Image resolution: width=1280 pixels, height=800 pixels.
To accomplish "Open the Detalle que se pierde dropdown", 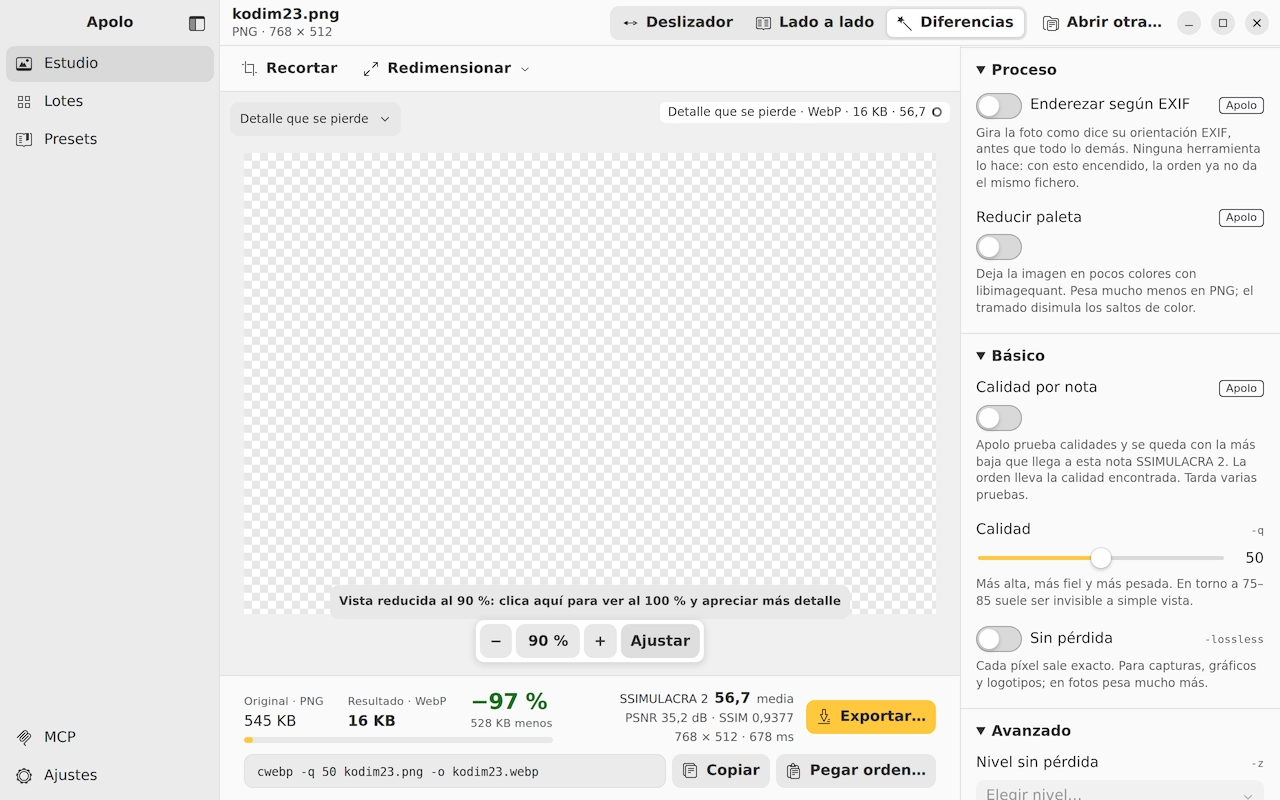I will pyautogui.click(x=315, y=119).
